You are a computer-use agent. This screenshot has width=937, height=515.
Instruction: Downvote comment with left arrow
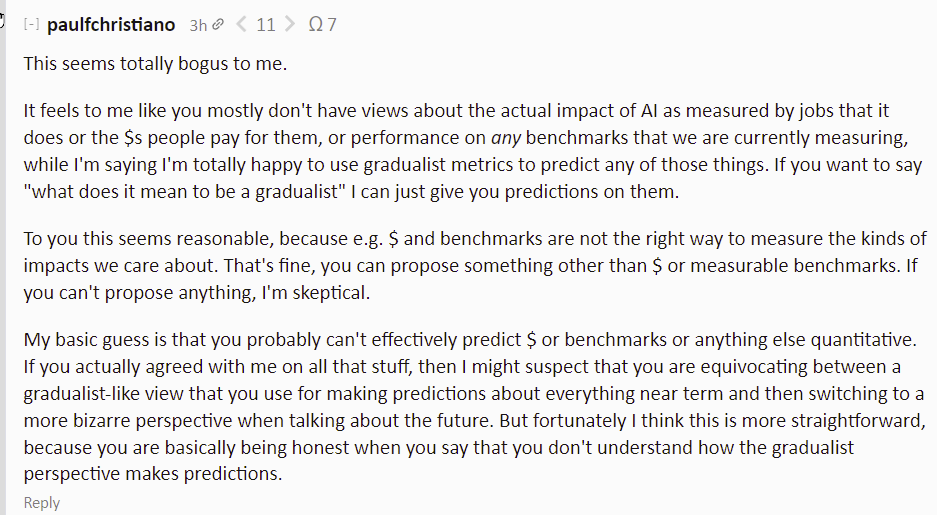coord(241,24)
